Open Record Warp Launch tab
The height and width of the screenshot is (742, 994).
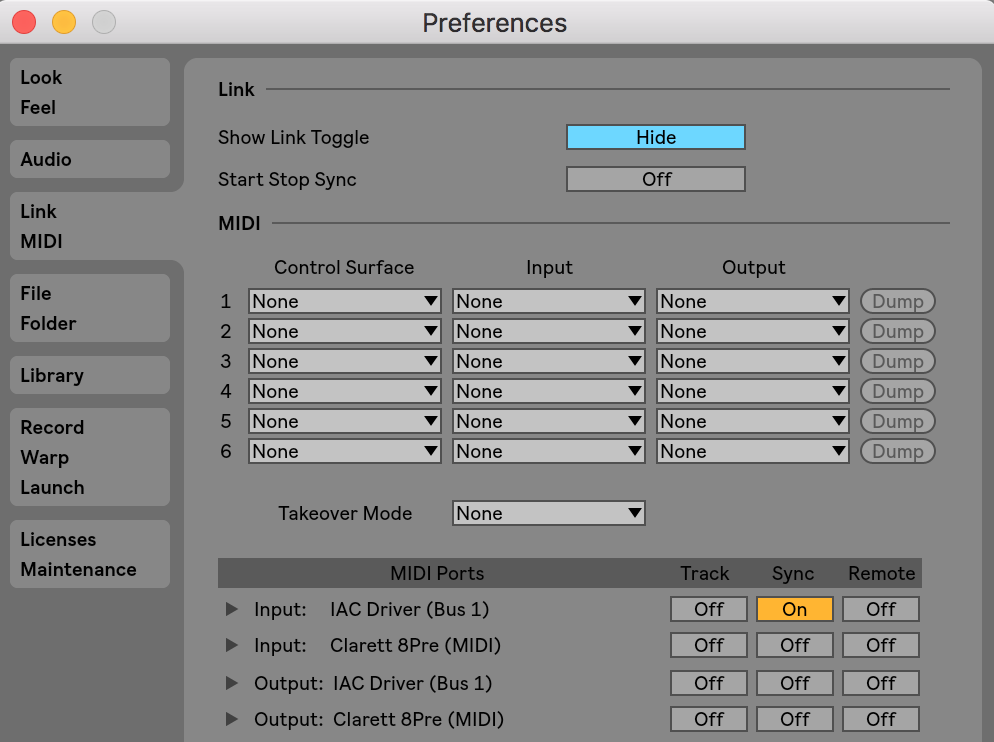click(x=90, y=457)
